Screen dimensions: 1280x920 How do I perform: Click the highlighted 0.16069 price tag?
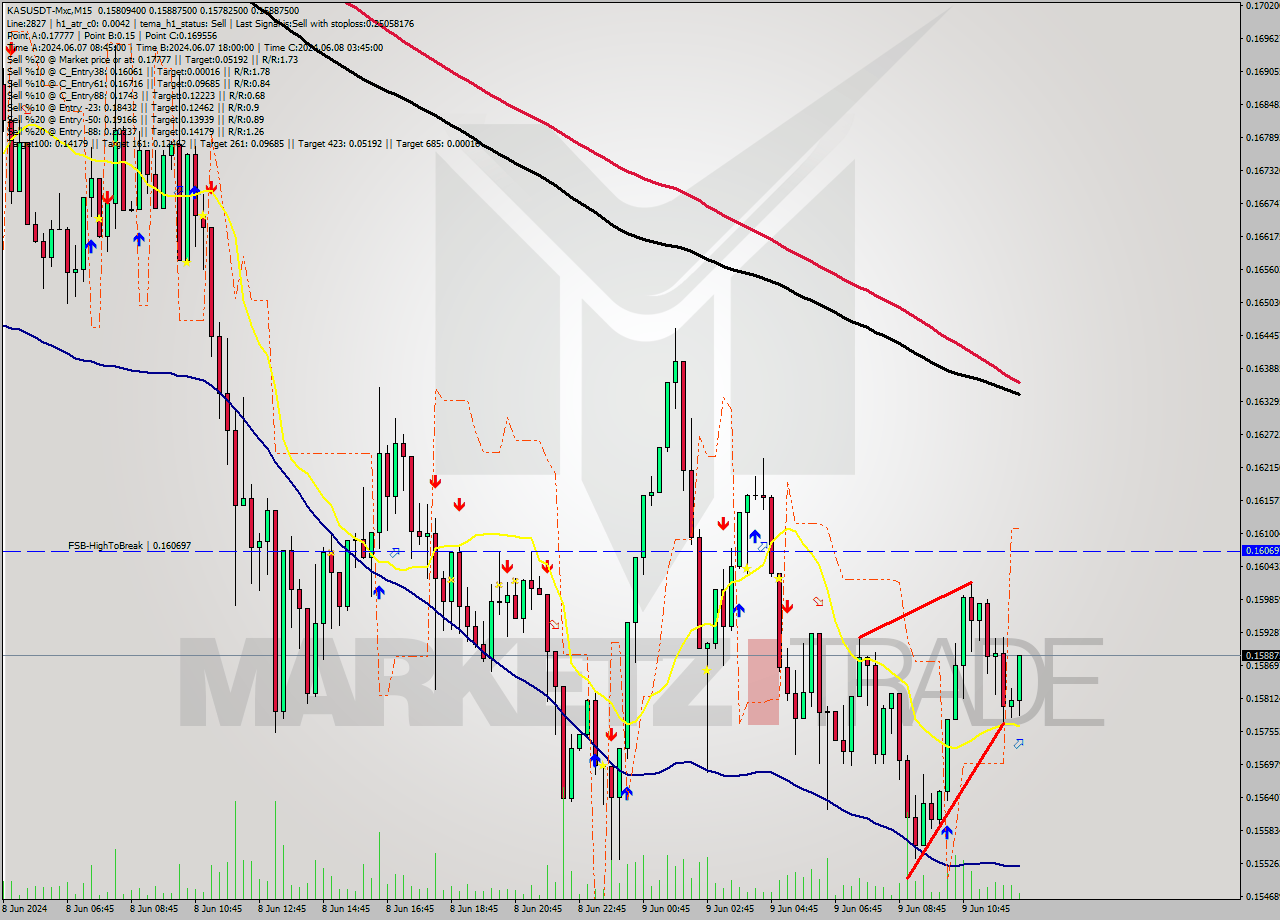1260,551
